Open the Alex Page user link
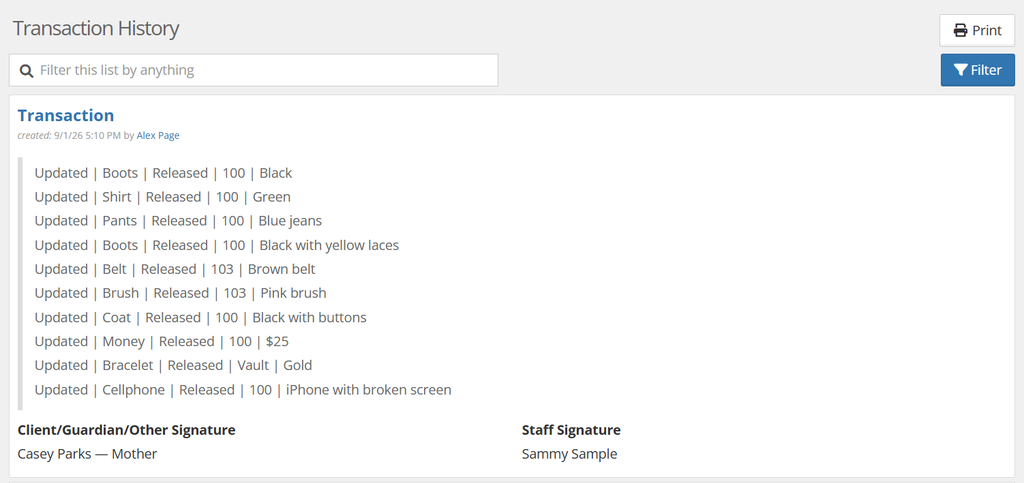 click(158, 136)
